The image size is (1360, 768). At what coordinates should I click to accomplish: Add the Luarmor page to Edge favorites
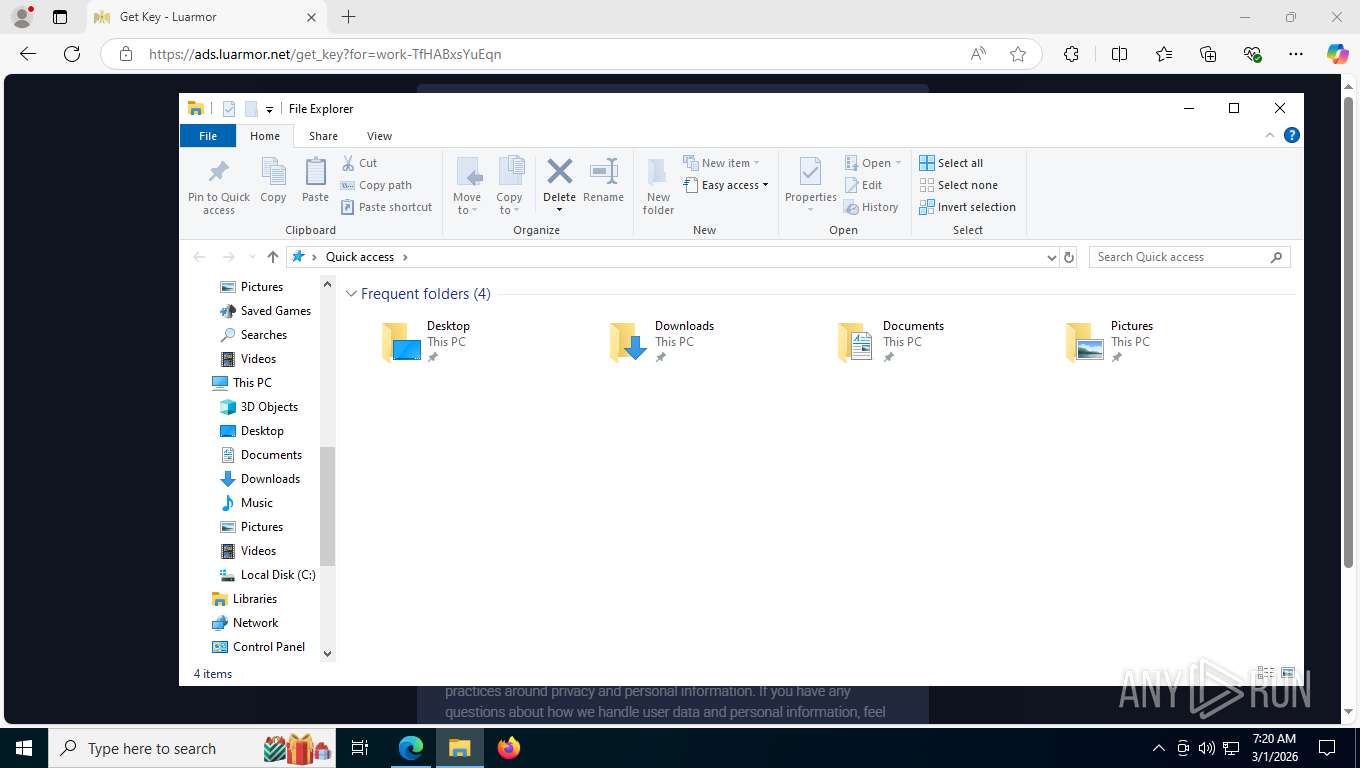click(1018, 54)
